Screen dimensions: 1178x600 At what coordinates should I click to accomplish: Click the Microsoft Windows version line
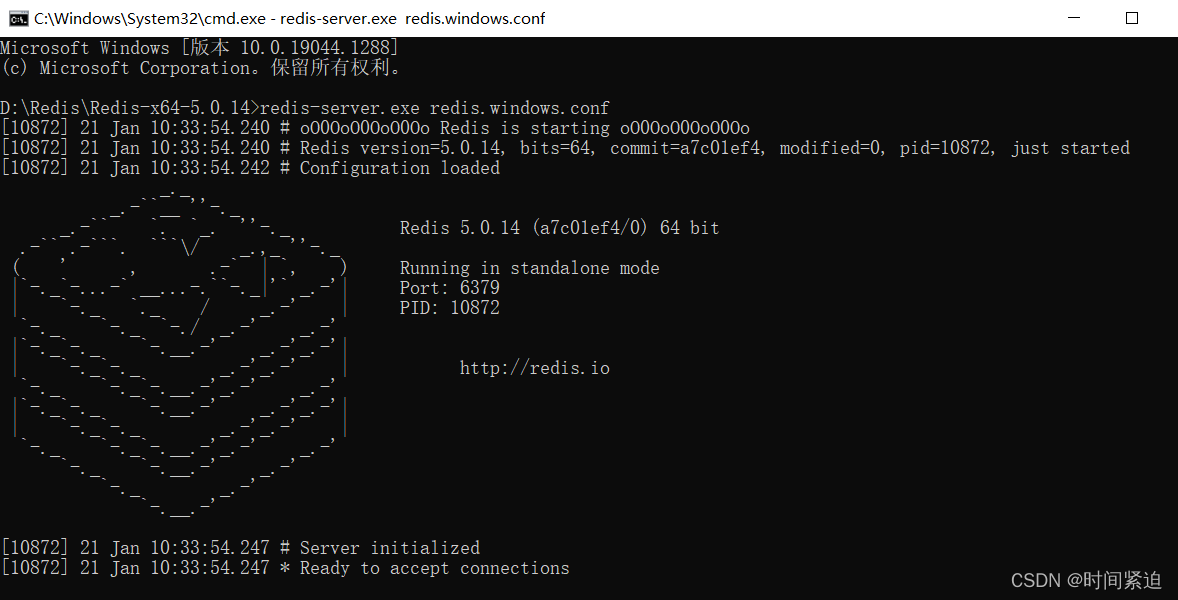click(x=199, y=48)
